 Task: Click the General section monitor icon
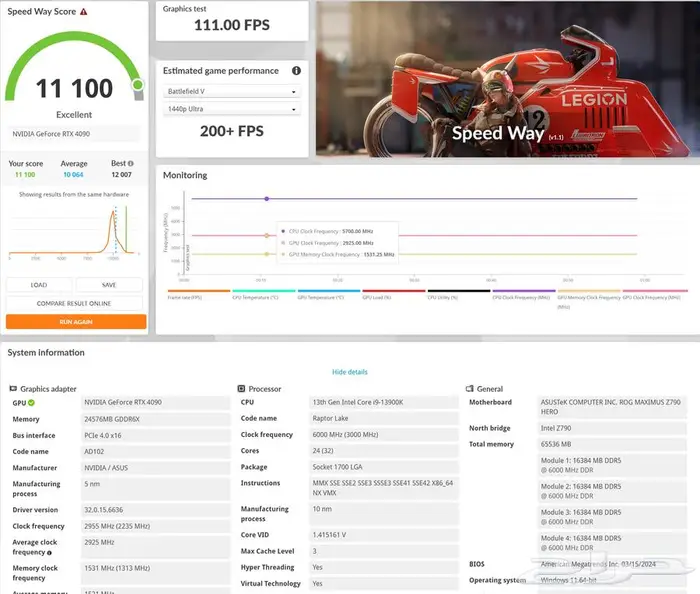(469, 389)
